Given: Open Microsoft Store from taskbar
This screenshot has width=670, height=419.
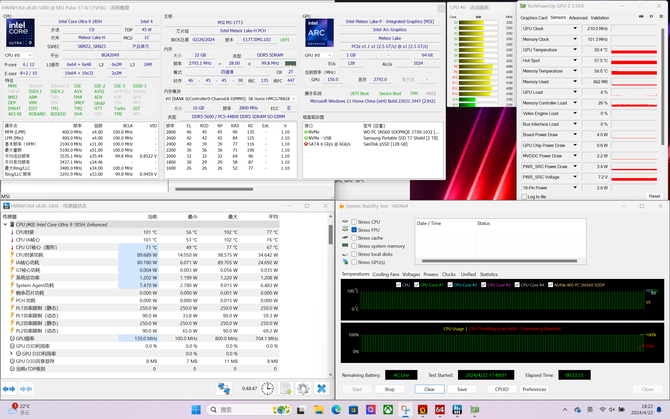Looking at the screenshot, I should click(353, 410).
